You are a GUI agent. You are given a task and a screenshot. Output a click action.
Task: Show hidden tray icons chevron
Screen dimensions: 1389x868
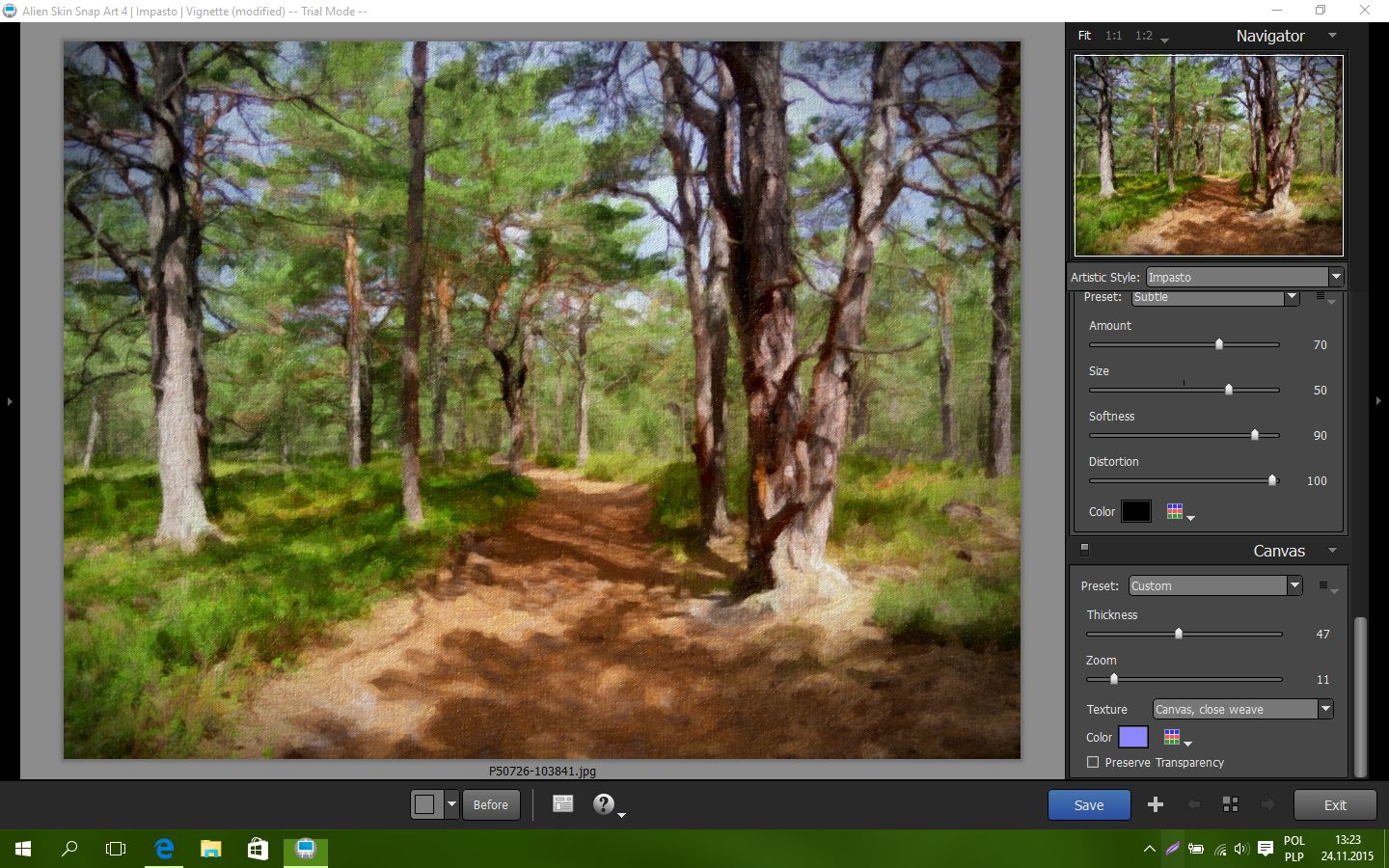point(1149,849)
